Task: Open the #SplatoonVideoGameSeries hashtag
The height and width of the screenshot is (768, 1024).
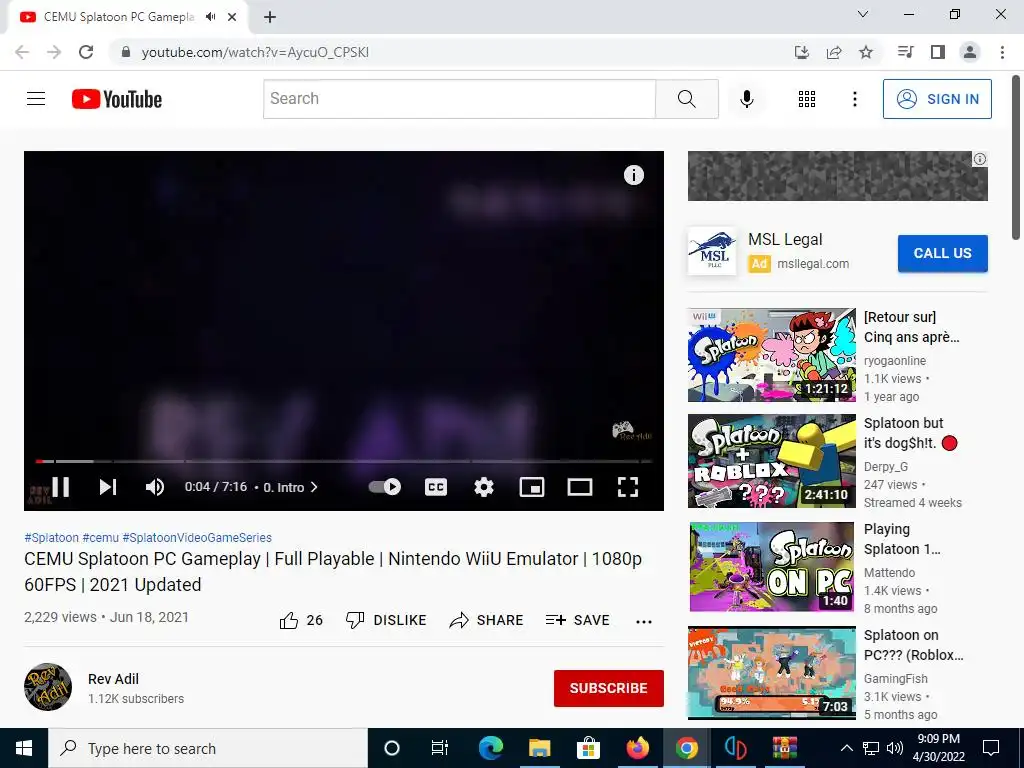Action: 197,537
